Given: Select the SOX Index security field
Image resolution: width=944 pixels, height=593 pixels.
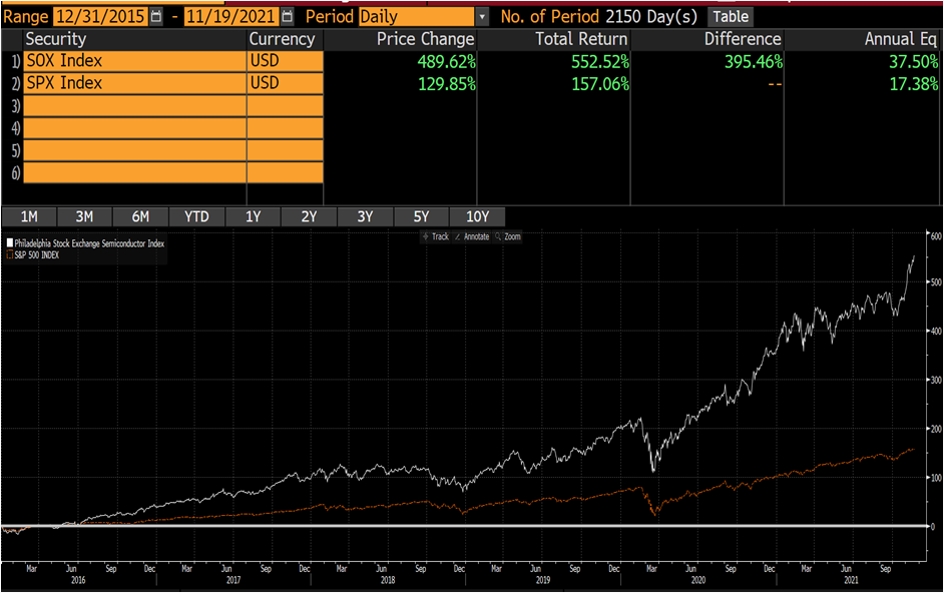Looking at the screenshot, I should point(134,61).
